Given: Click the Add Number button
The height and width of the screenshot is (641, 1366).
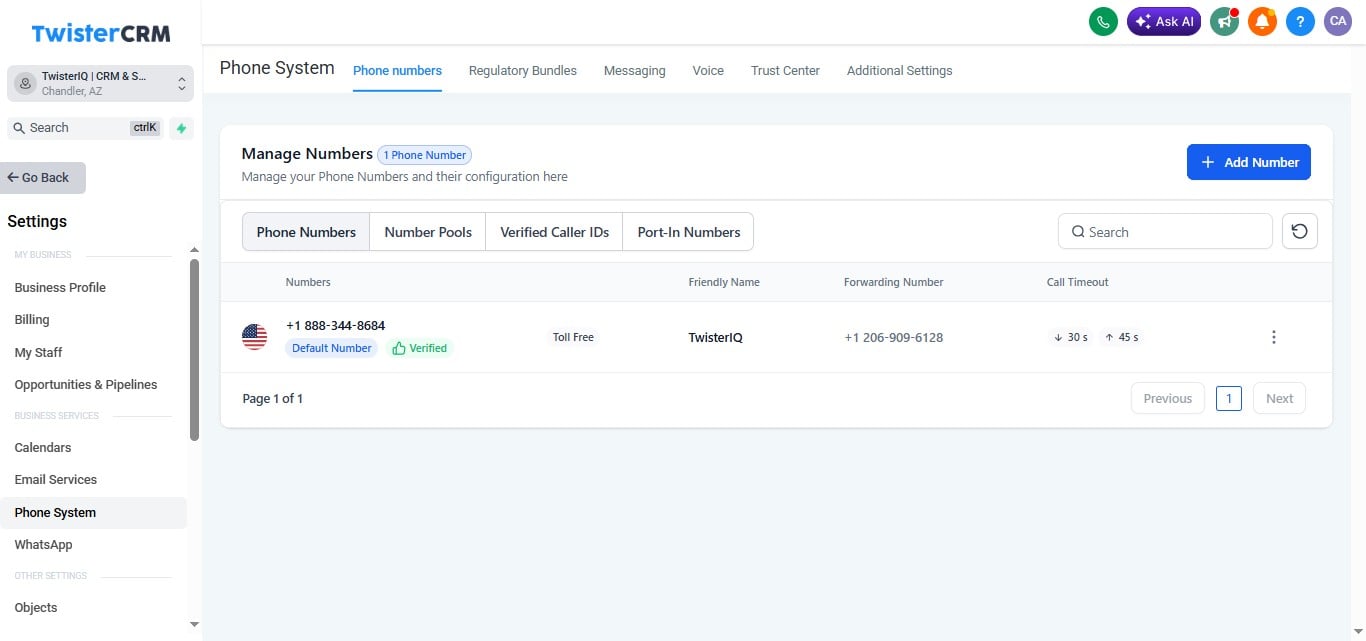Looking at the screenshot, I should point(1248,162).
